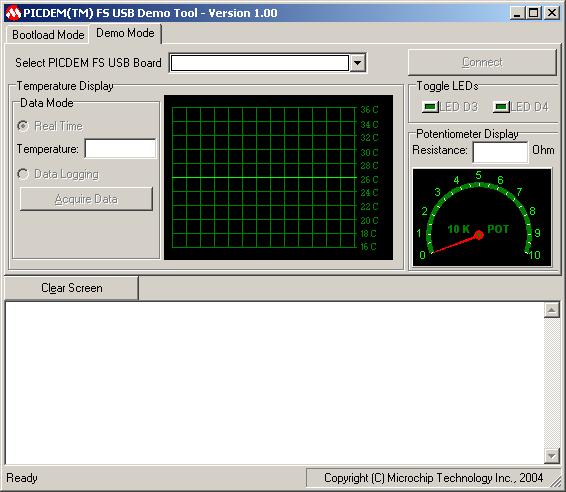Click the 10 K POT gauge dial

coord(482,217)
